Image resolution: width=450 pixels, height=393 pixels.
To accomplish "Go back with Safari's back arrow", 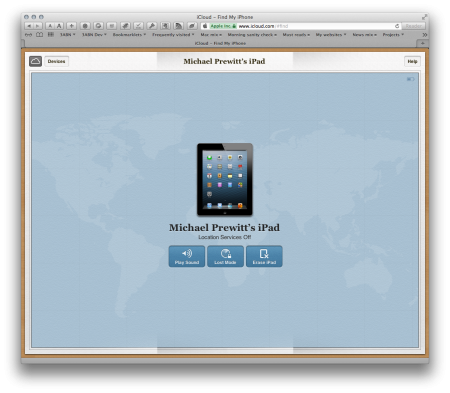I will (29, 26).
